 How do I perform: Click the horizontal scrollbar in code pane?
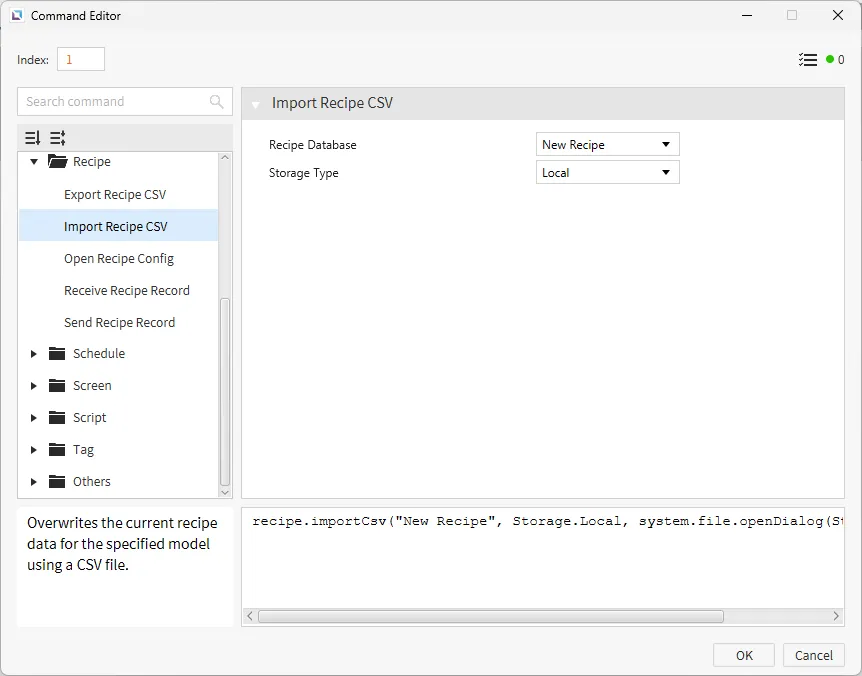click(490, 617)
